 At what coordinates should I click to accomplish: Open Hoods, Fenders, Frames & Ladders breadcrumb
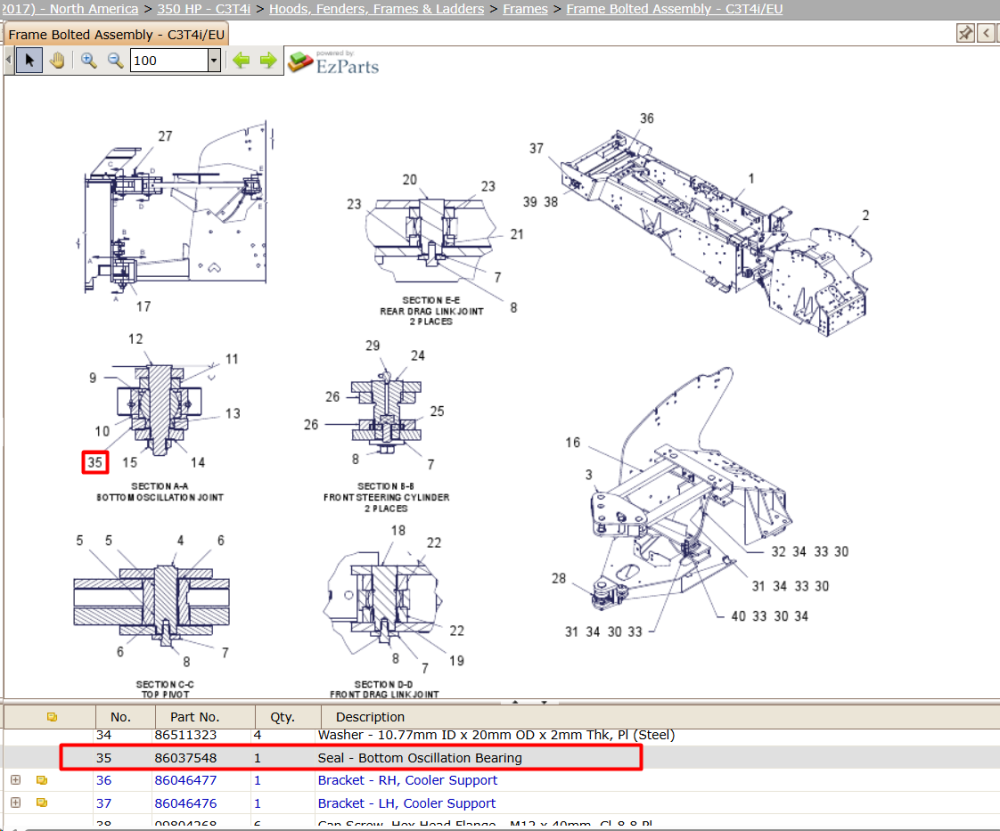[376, 9]
